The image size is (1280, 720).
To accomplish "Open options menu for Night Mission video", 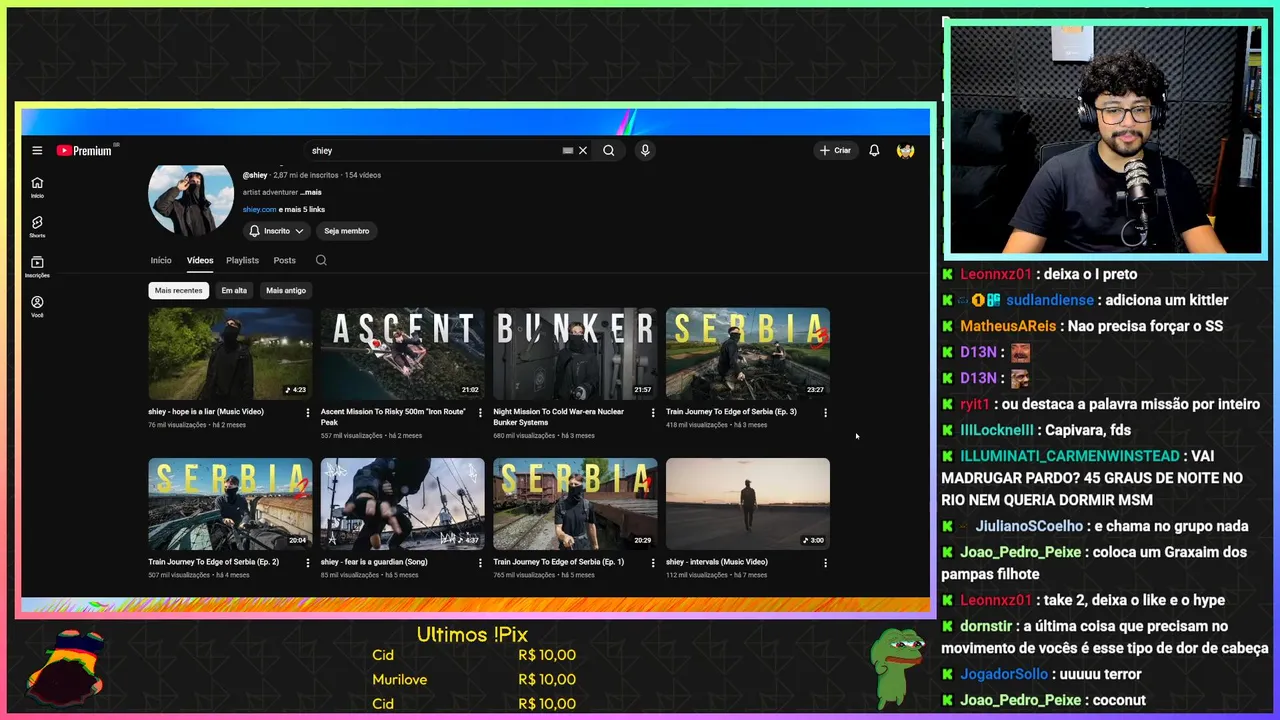I will tap(653, 412).
